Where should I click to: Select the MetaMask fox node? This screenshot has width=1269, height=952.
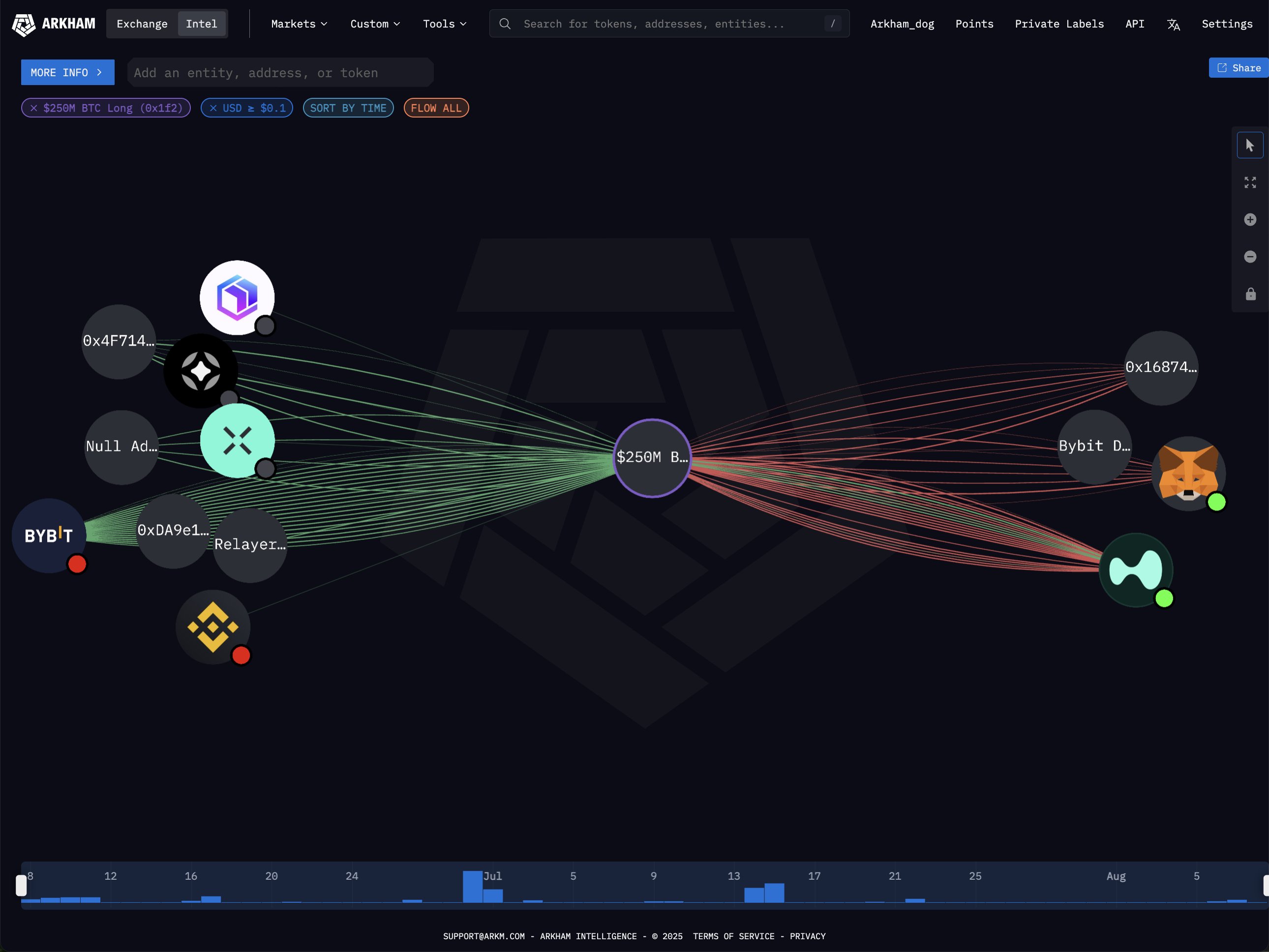tap(1189, 474)
